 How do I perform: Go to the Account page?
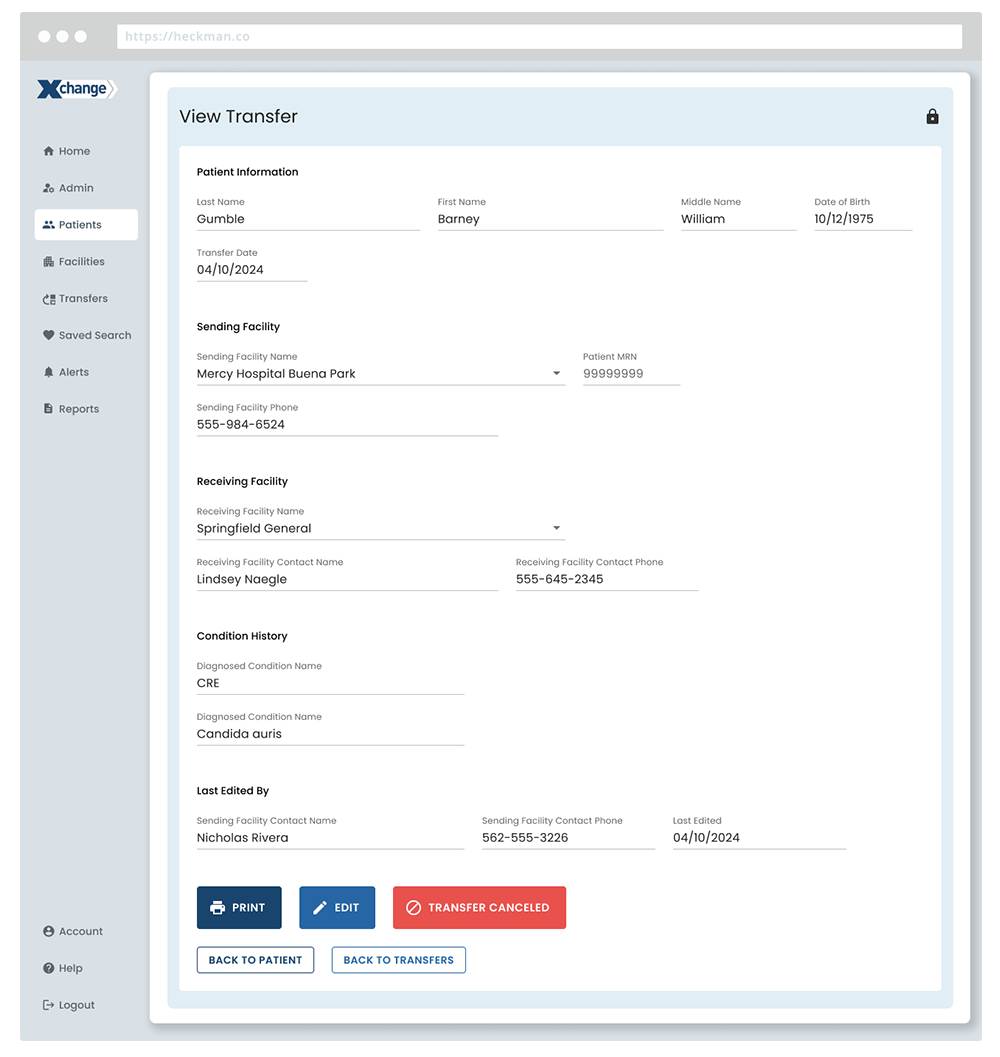click(80, 932)
